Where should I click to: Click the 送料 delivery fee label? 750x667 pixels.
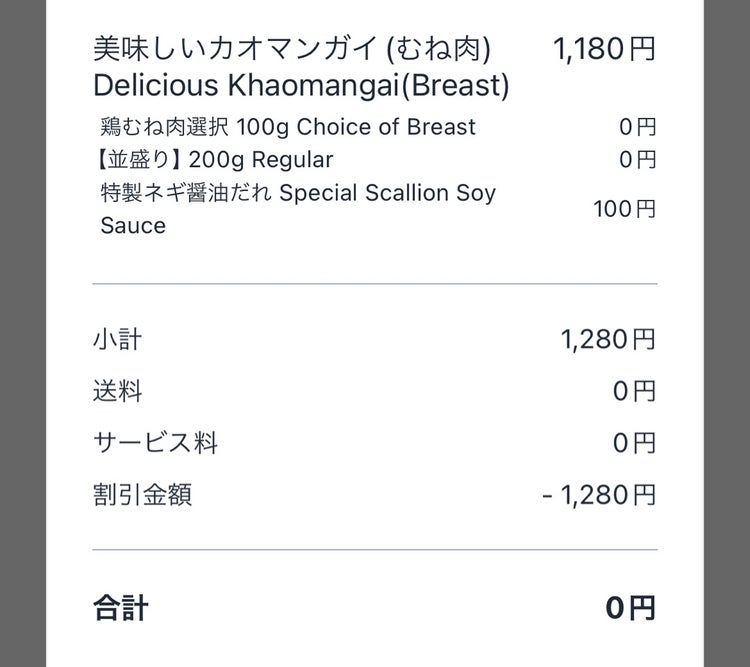(x=117, y=391)
